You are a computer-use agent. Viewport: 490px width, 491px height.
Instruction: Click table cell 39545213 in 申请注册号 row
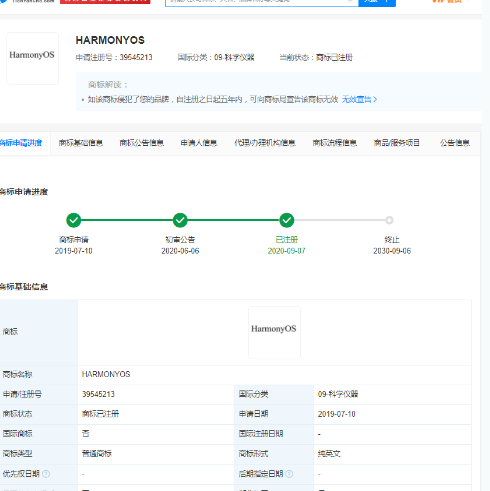pyautogui.click(x=98, y=394)
